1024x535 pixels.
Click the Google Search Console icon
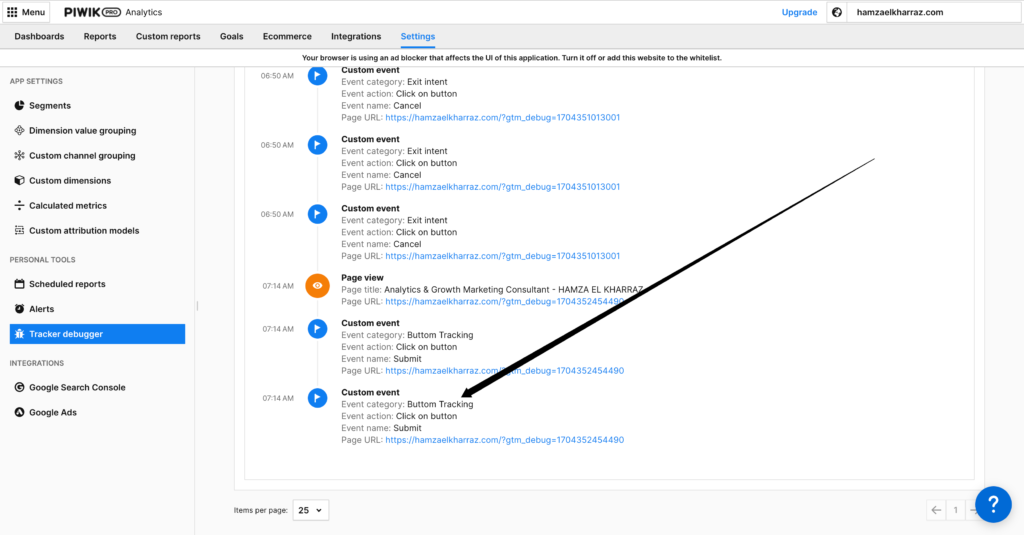coord(19,387)
